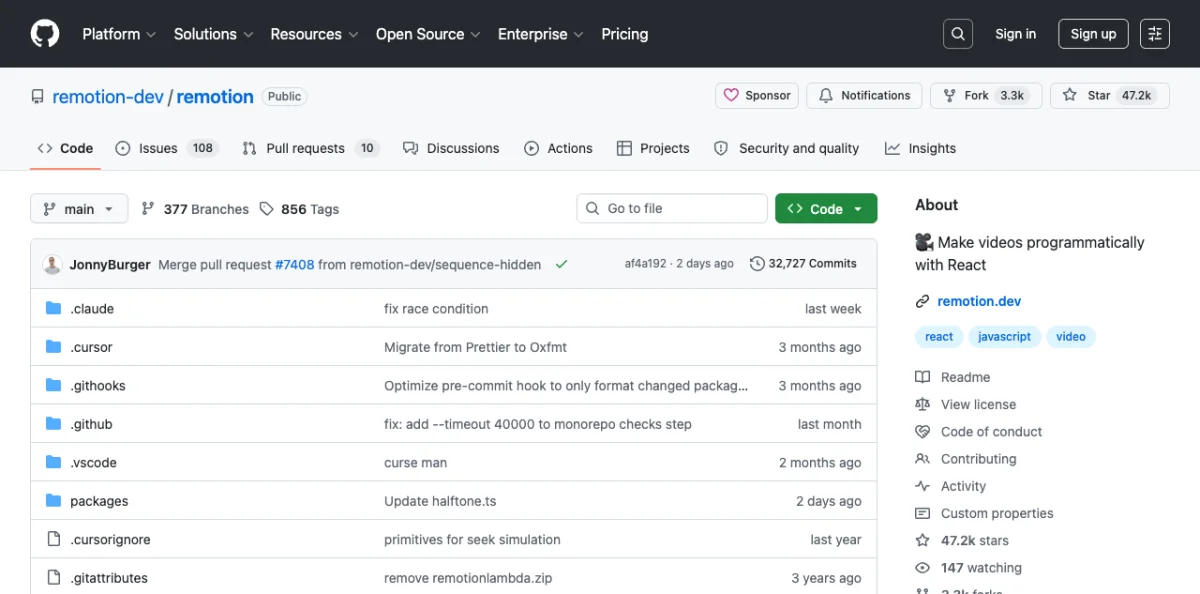The height and width of the screenshot is (594, 1200).
Task: Expand the Enterprise menu
Action: tap(540, 34)
